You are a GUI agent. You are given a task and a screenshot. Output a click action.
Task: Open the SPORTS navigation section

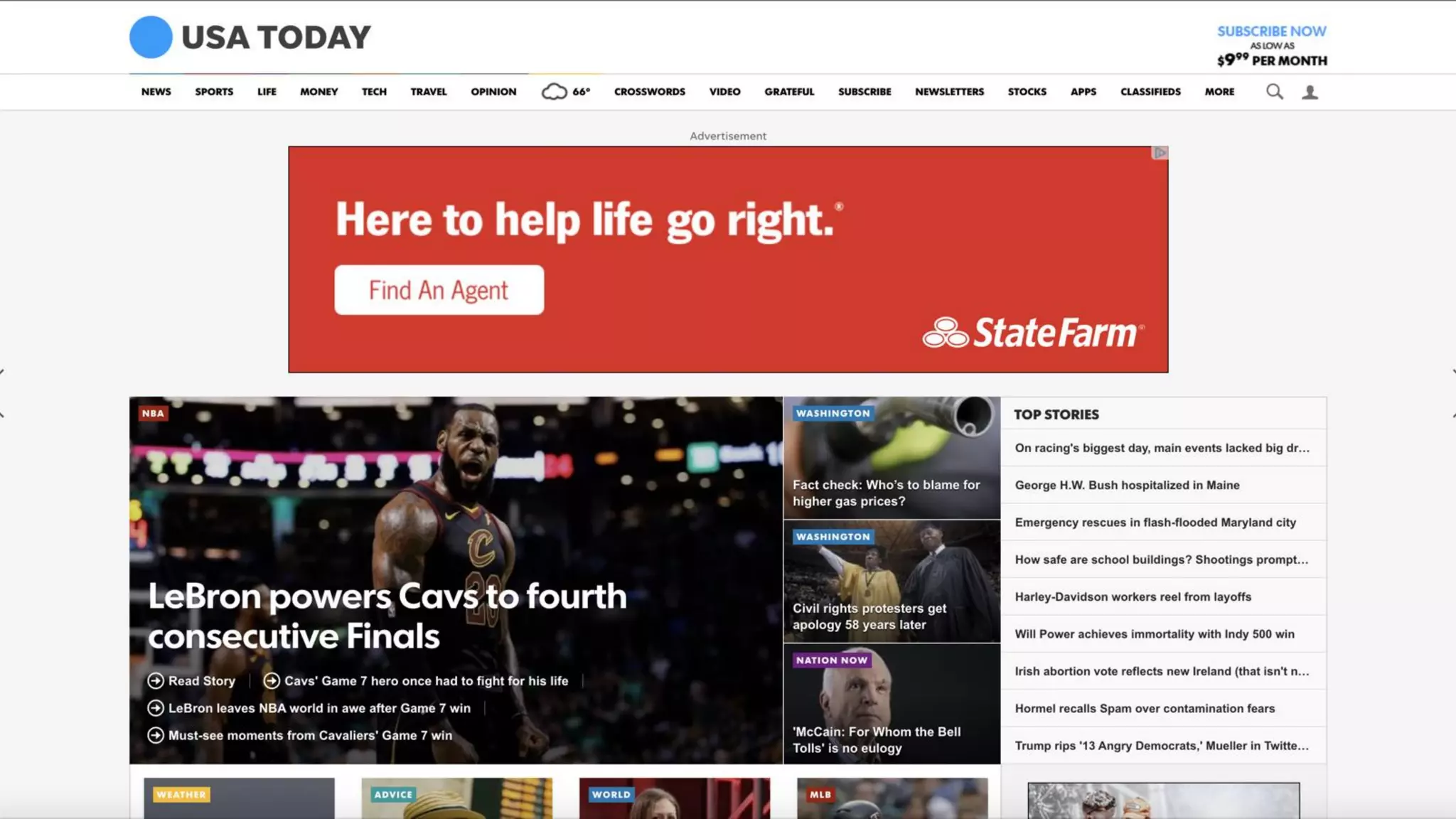click(x=214, y=92)
